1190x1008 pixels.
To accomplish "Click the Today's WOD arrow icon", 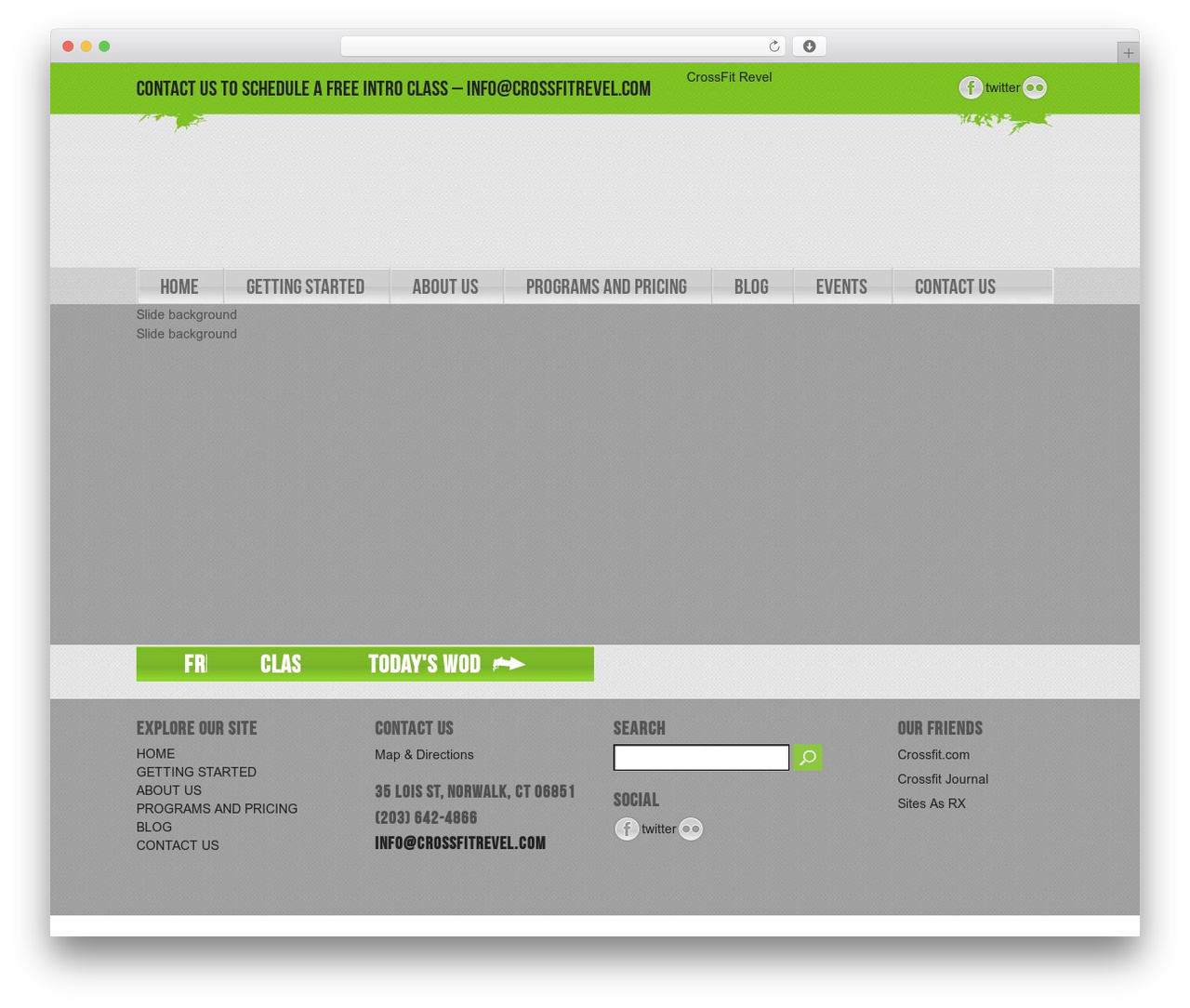I will 509,663.
